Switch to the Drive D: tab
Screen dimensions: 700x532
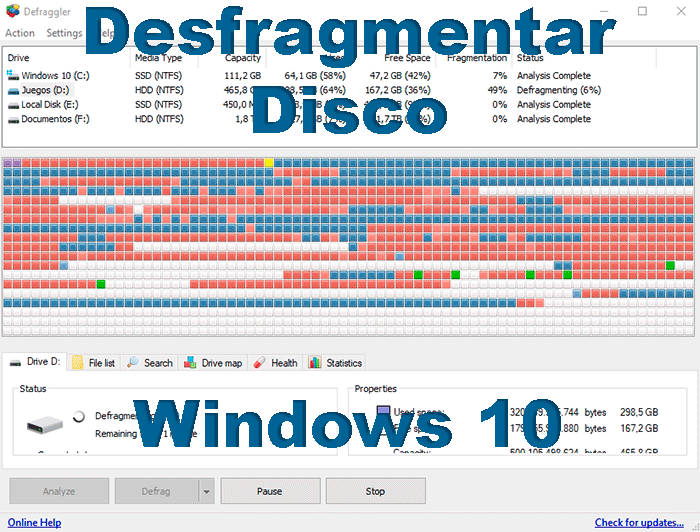35,362
